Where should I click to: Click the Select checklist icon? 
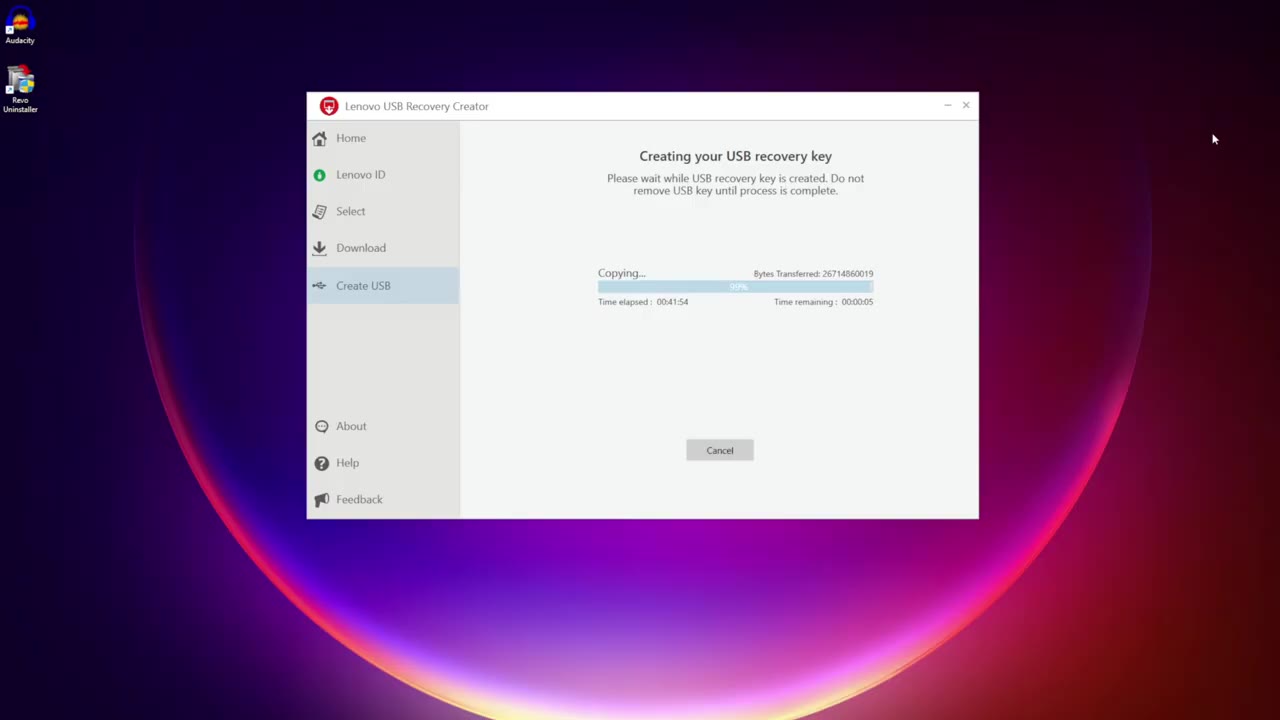click(319, 211)
